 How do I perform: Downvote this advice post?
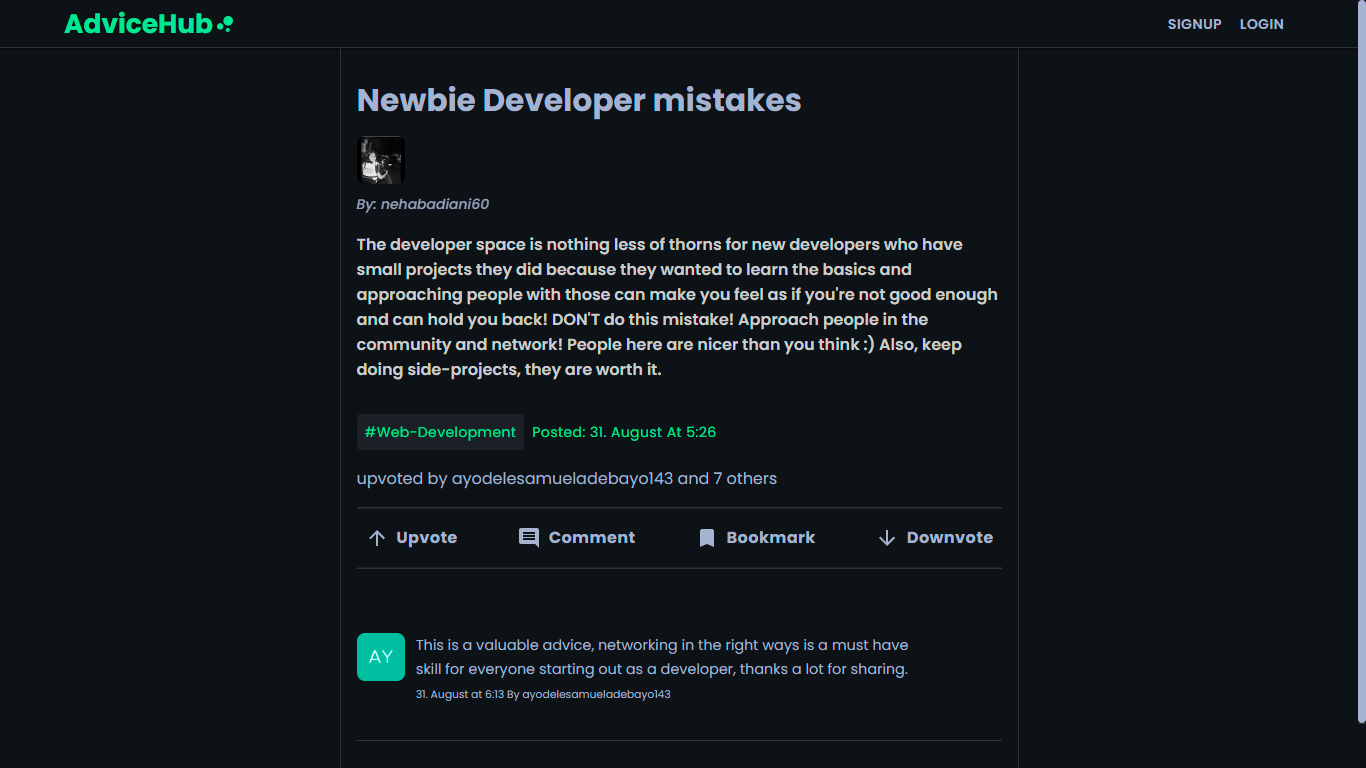click(936, 538)
